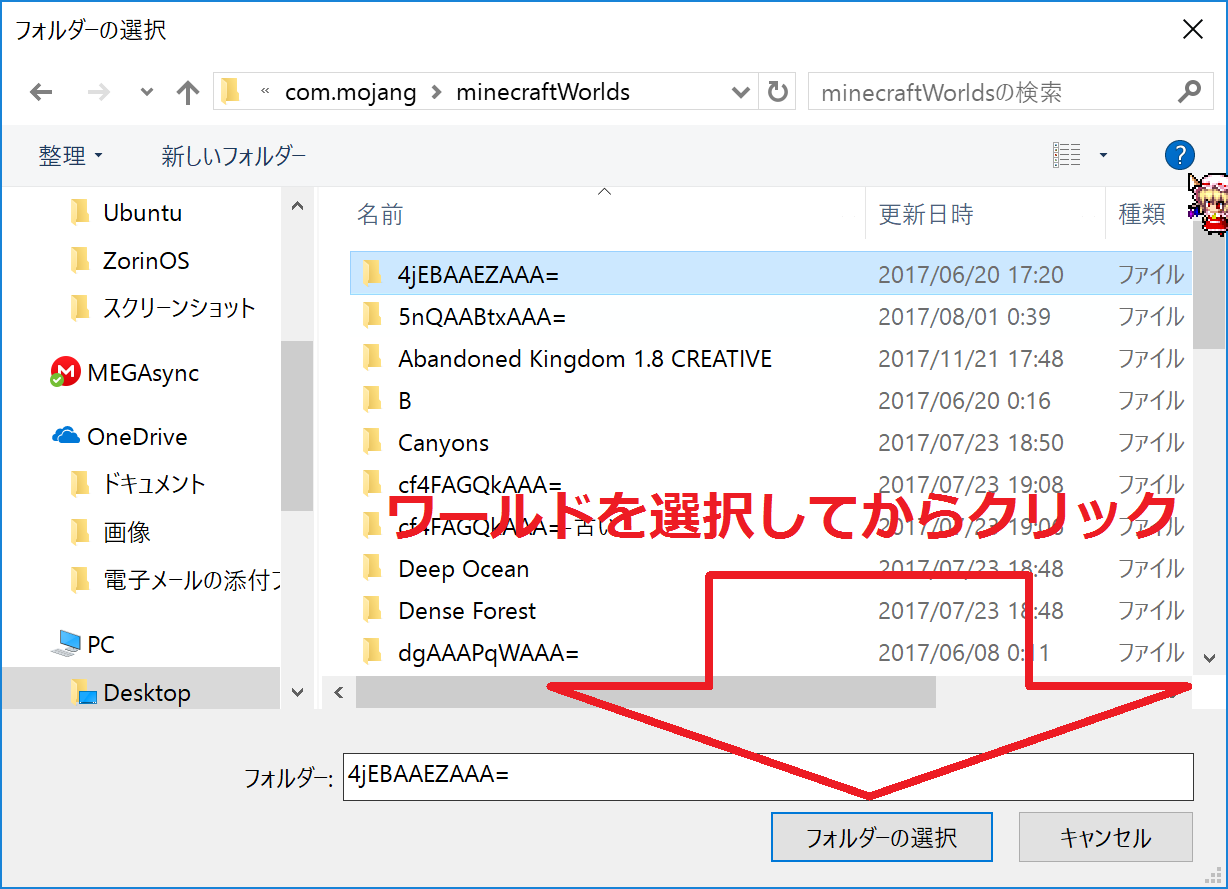The image size is (1228, 889).
Task: Click the folder icon beside 4jEBAAEZAAA=
Action: (372, 273)
